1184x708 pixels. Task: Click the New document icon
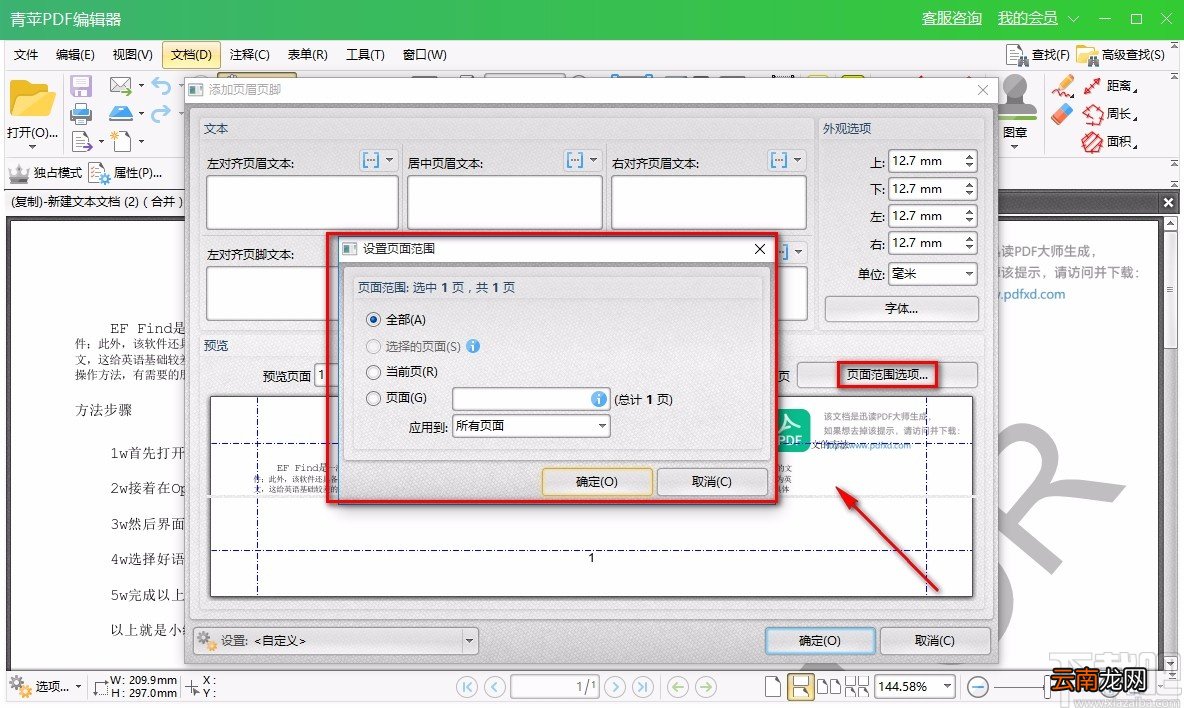click(121, 141)
